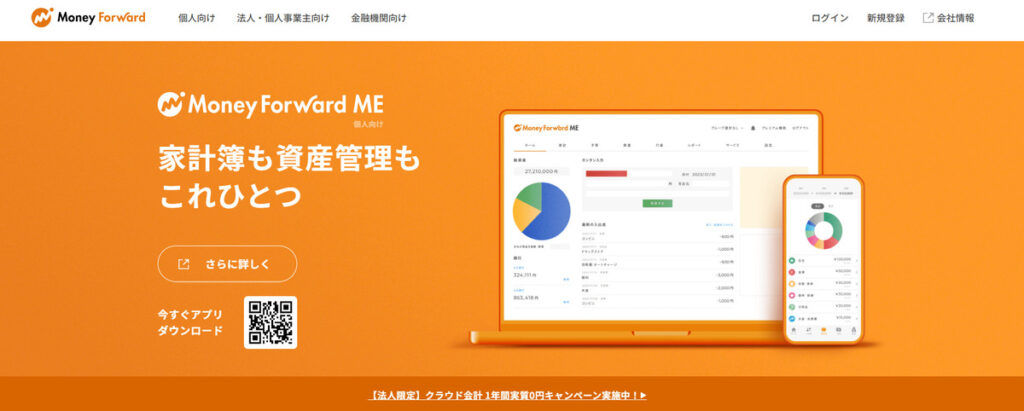Click the Money Forward logo in header
Screen dimensions: 1024x411
[x=88, y=18]
